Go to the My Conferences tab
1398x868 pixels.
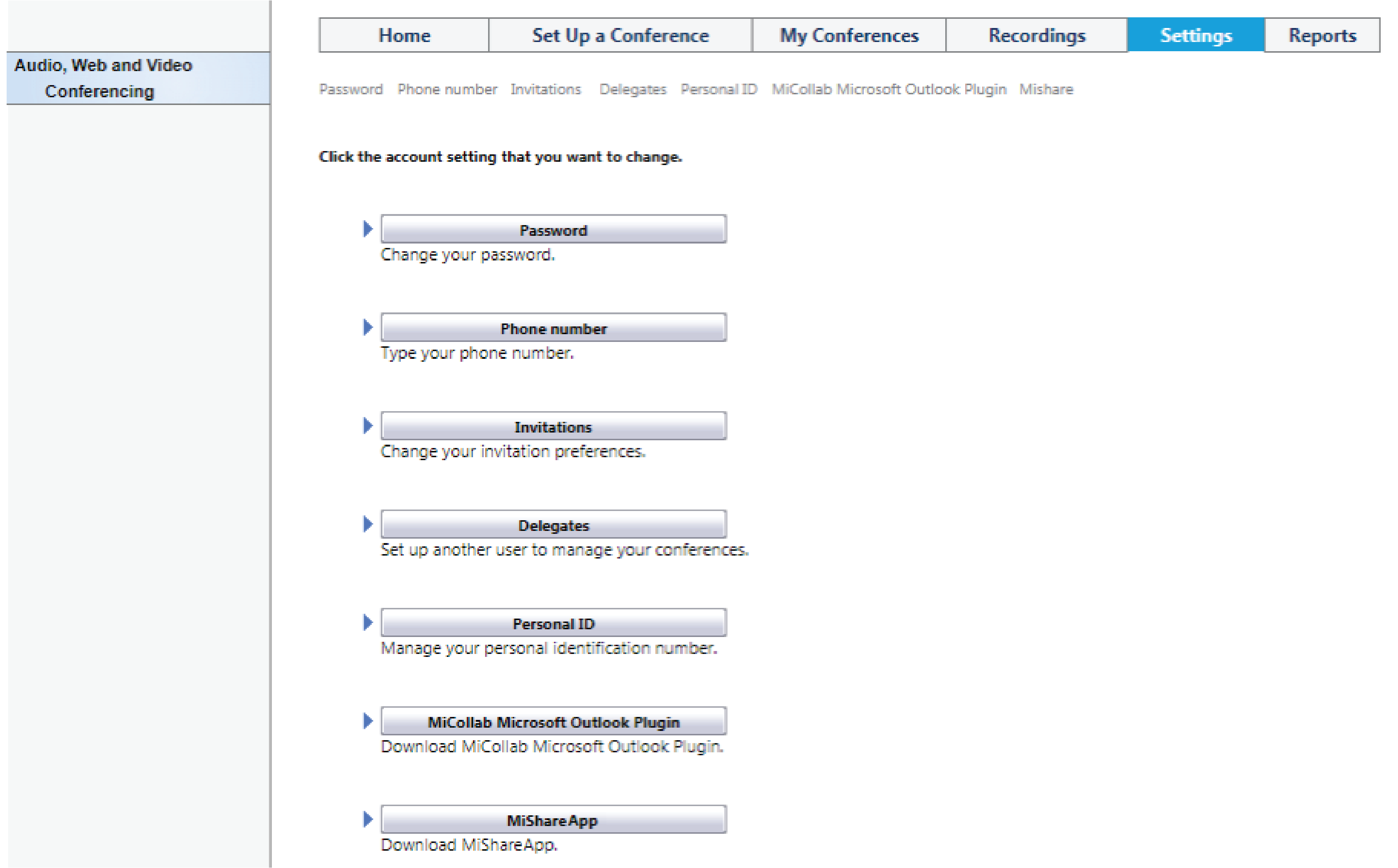click(x=849, y=36)
